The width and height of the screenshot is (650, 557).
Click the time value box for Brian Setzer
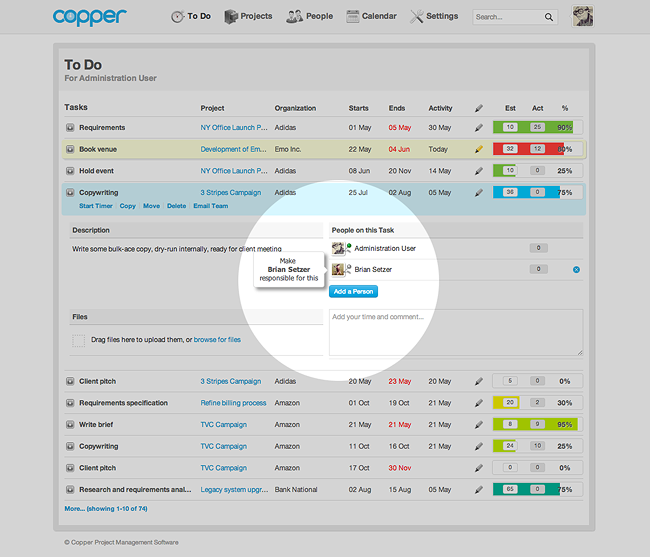[538, 269]
